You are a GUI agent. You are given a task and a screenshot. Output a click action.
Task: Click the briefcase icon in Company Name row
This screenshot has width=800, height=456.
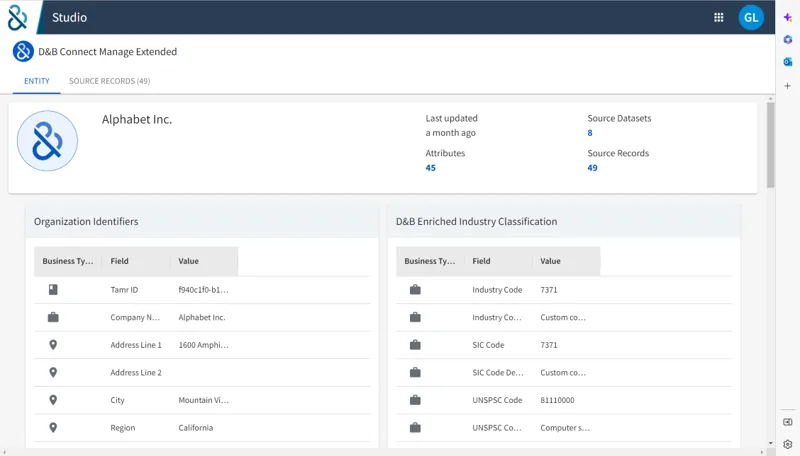[53, 317]
